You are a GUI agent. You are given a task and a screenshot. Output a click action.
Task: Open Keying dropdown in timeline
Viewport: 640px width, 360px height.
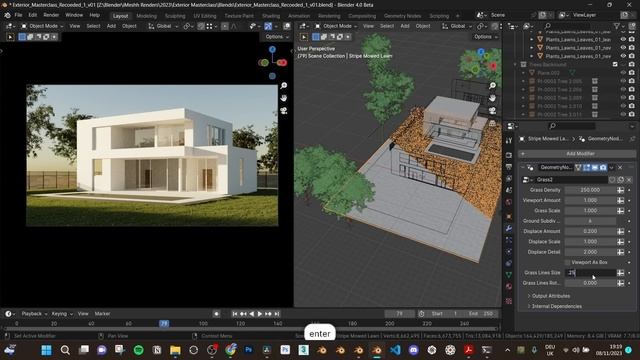tap(62, 314)
